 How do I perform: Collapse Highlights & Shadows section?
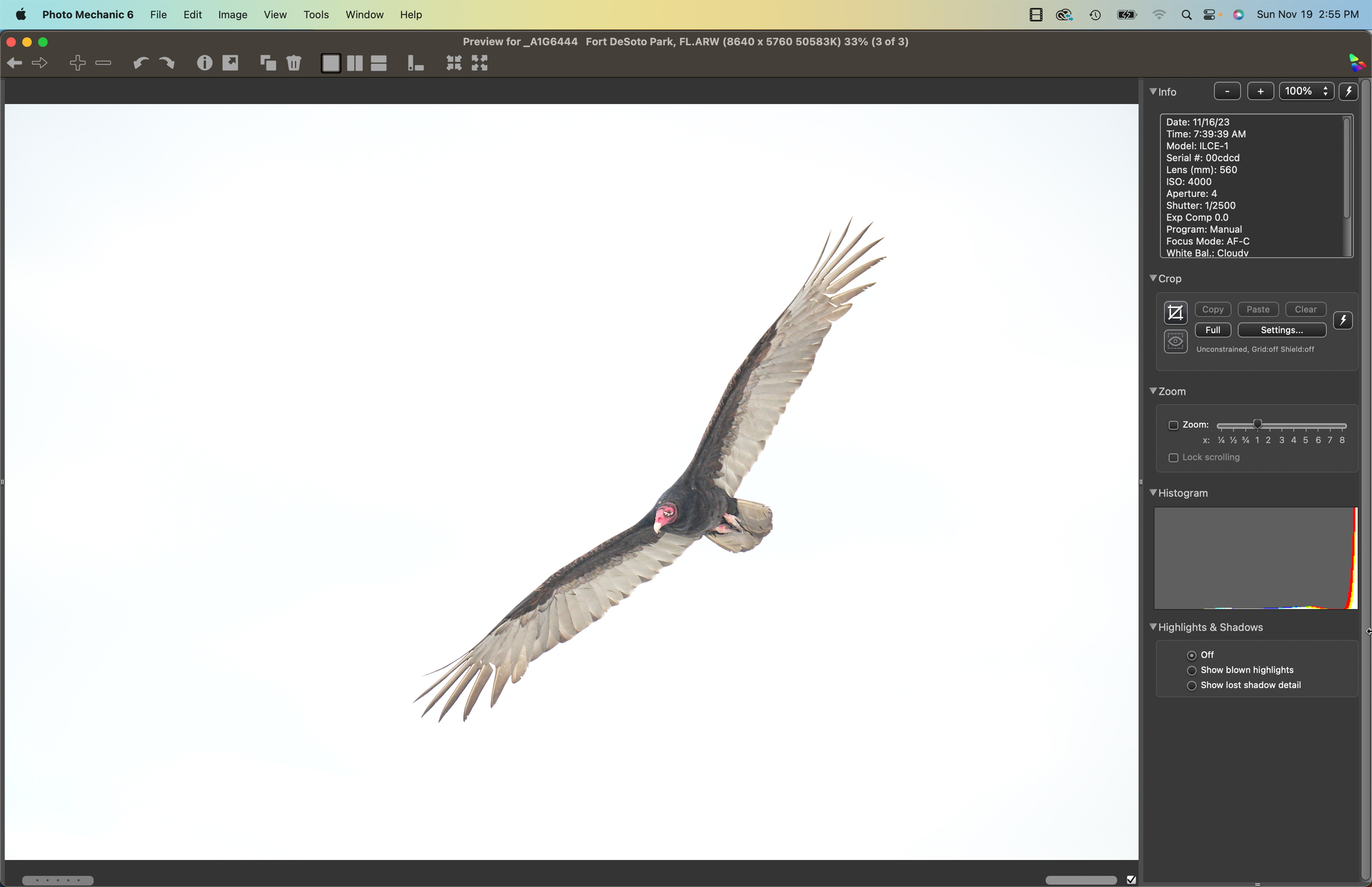(1153, 627)
